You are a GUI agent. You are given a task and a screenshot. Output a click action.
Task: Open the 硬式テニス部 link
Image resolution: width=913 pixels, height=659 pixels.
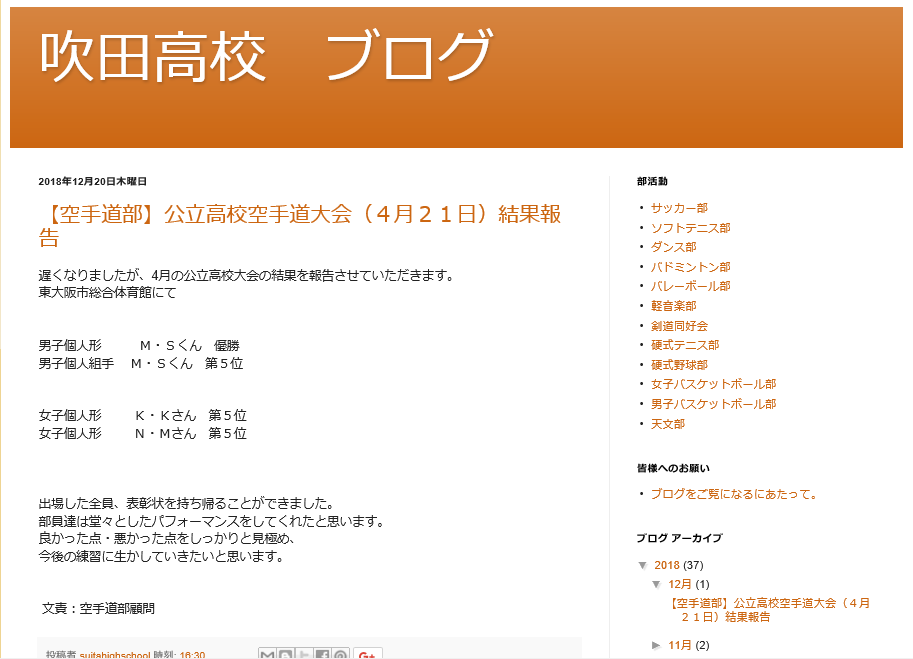tap(685, 345)
